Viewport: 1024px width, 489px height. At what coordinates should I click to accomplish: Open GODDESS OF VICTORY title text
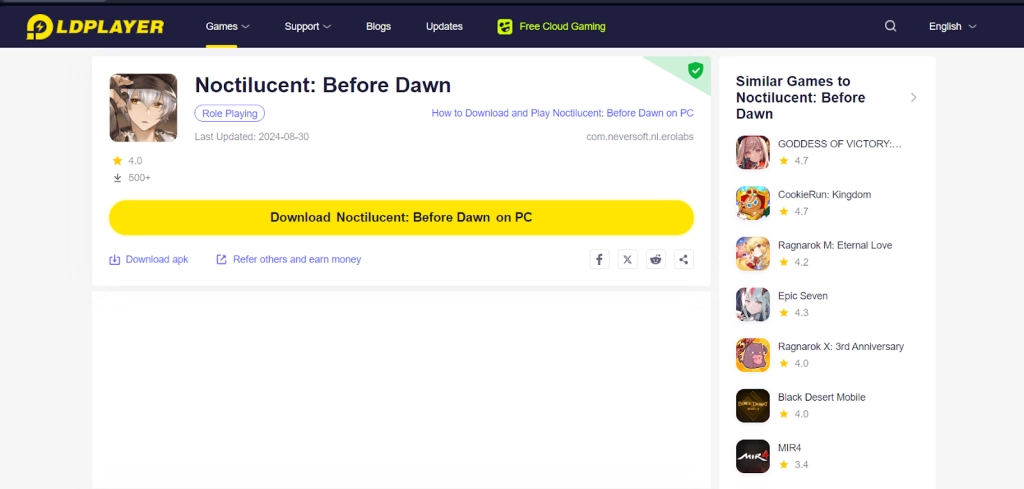840,144
